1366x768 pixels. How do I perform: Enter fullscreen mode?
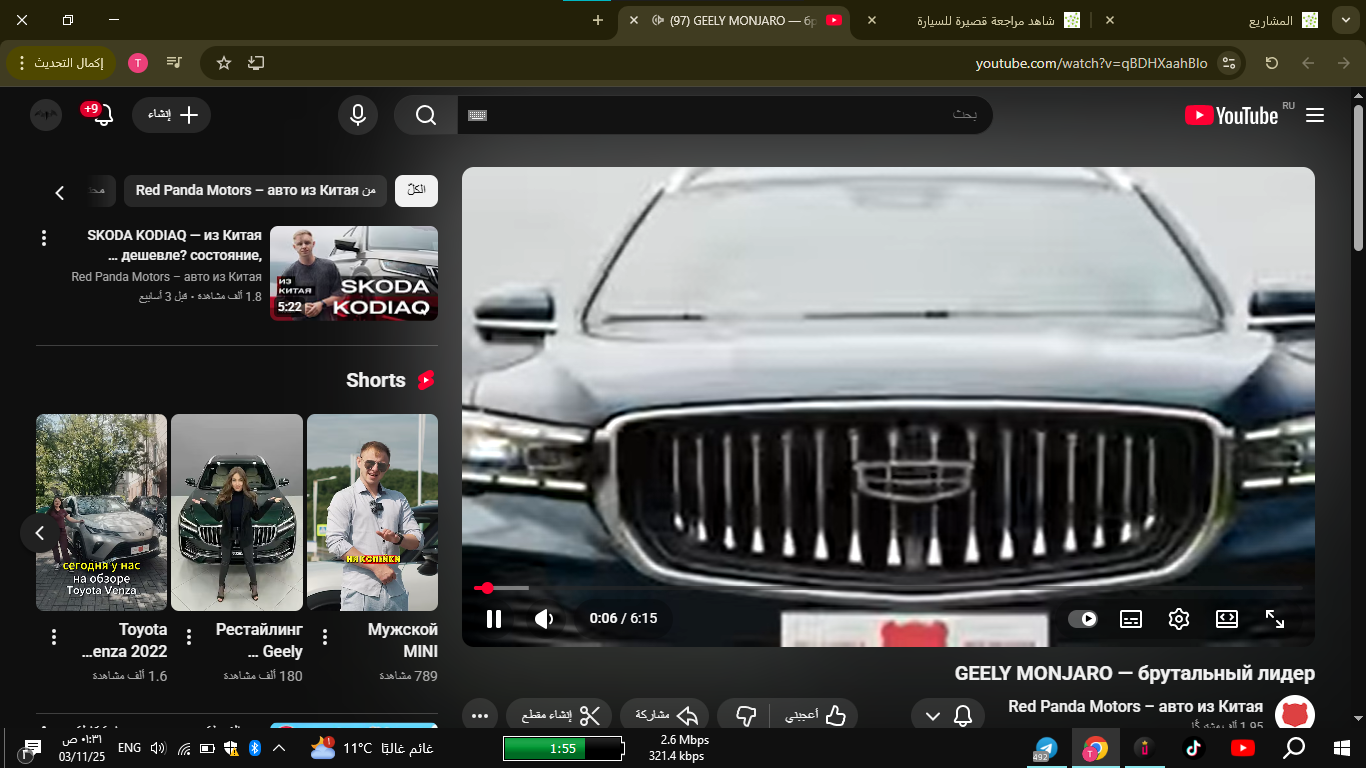click(1274, 619)
